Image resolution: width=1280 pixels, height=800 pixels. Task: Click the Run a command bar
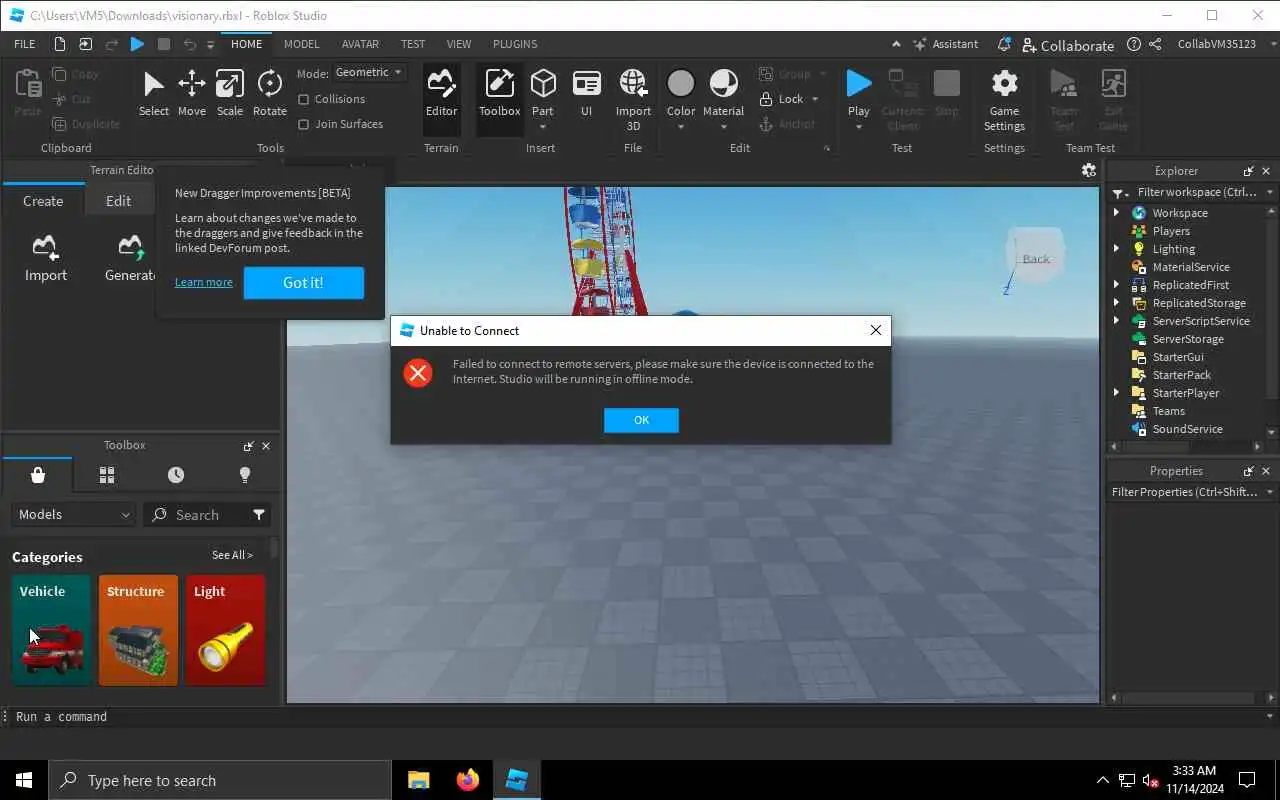(640, 716)
